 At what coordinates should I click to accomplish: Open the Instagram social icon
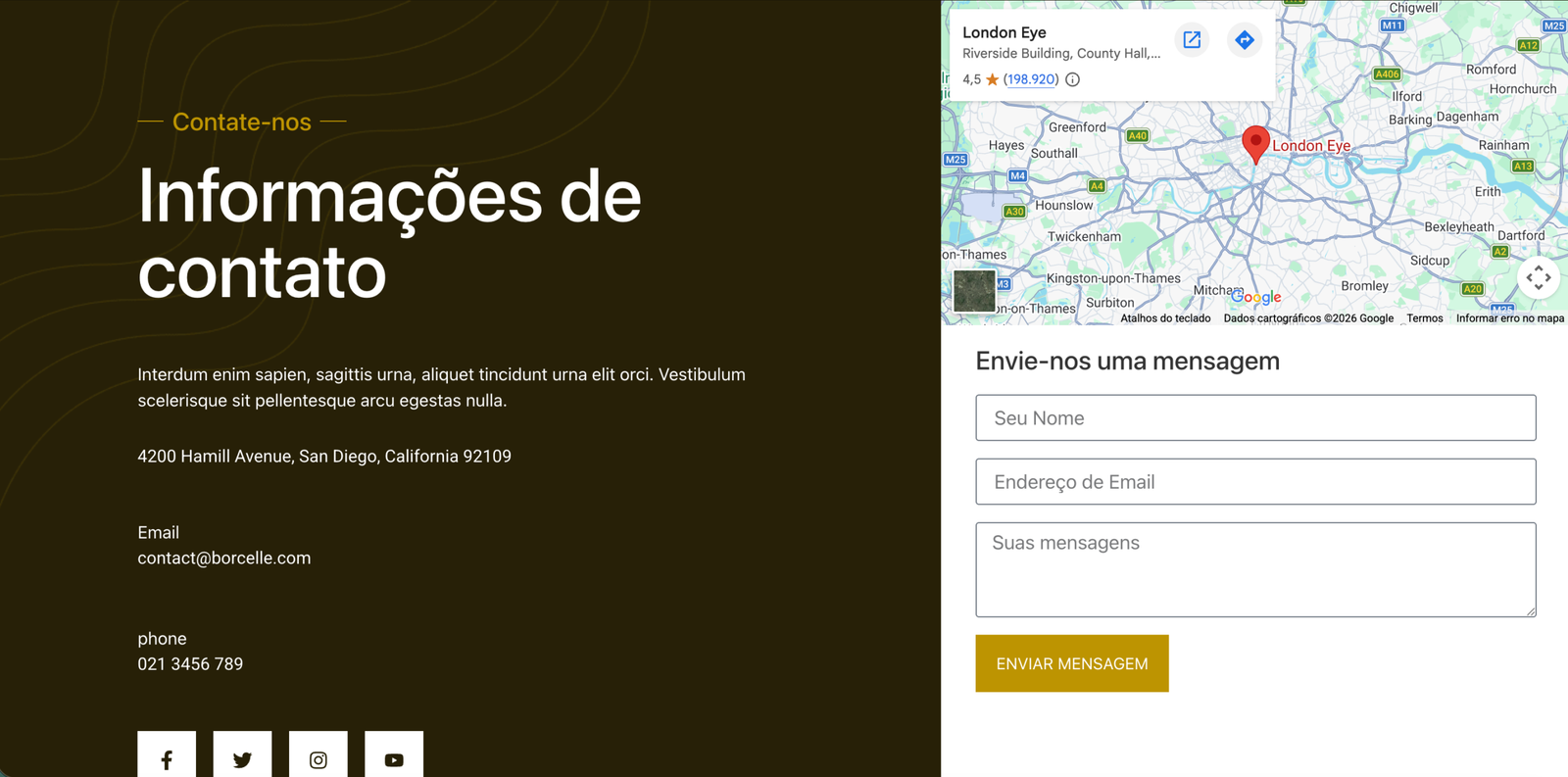click(x=318, y=759)
